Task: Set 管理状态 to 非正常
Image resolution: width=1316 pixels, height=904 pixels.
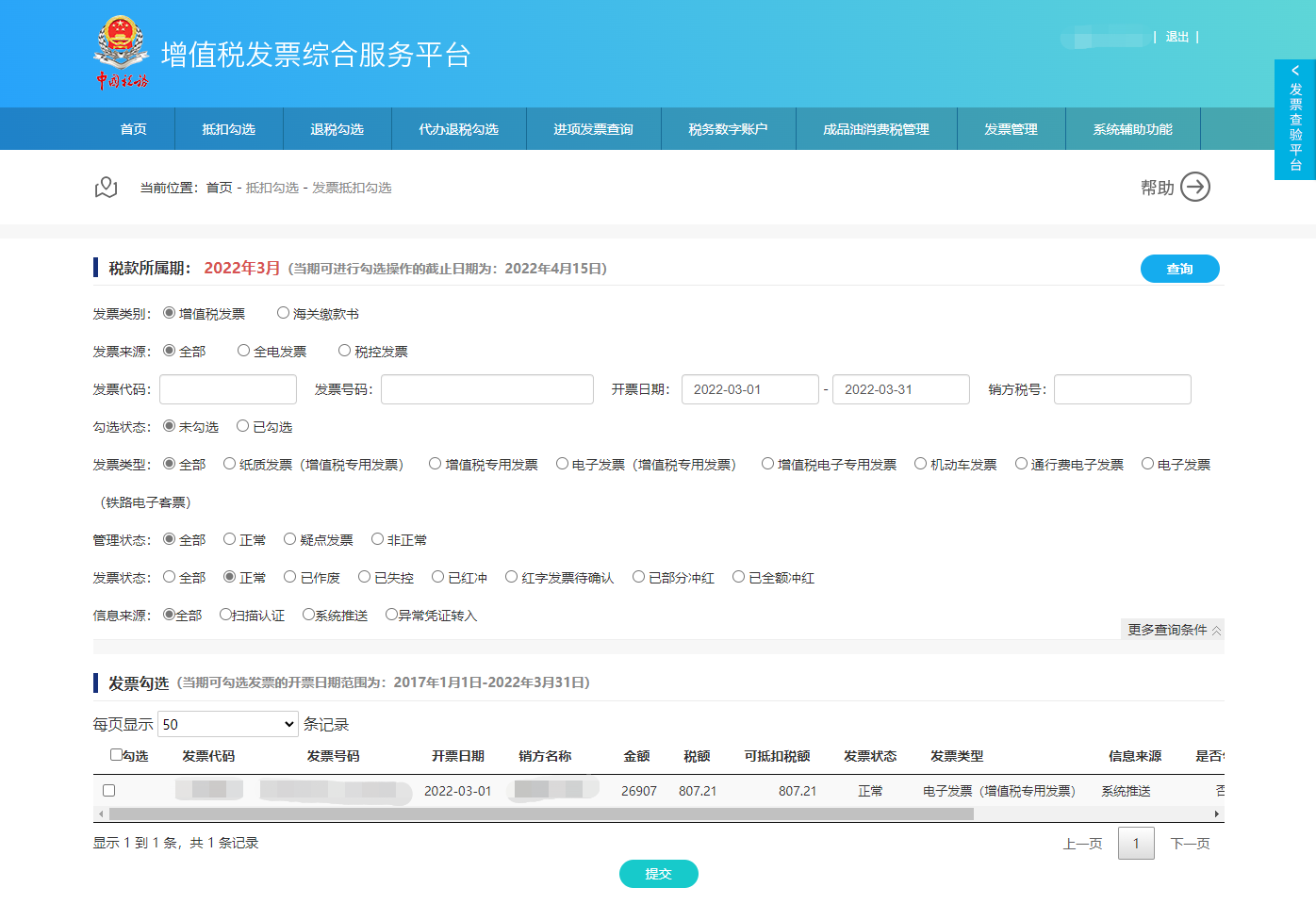Action: [x=377, y=539]
